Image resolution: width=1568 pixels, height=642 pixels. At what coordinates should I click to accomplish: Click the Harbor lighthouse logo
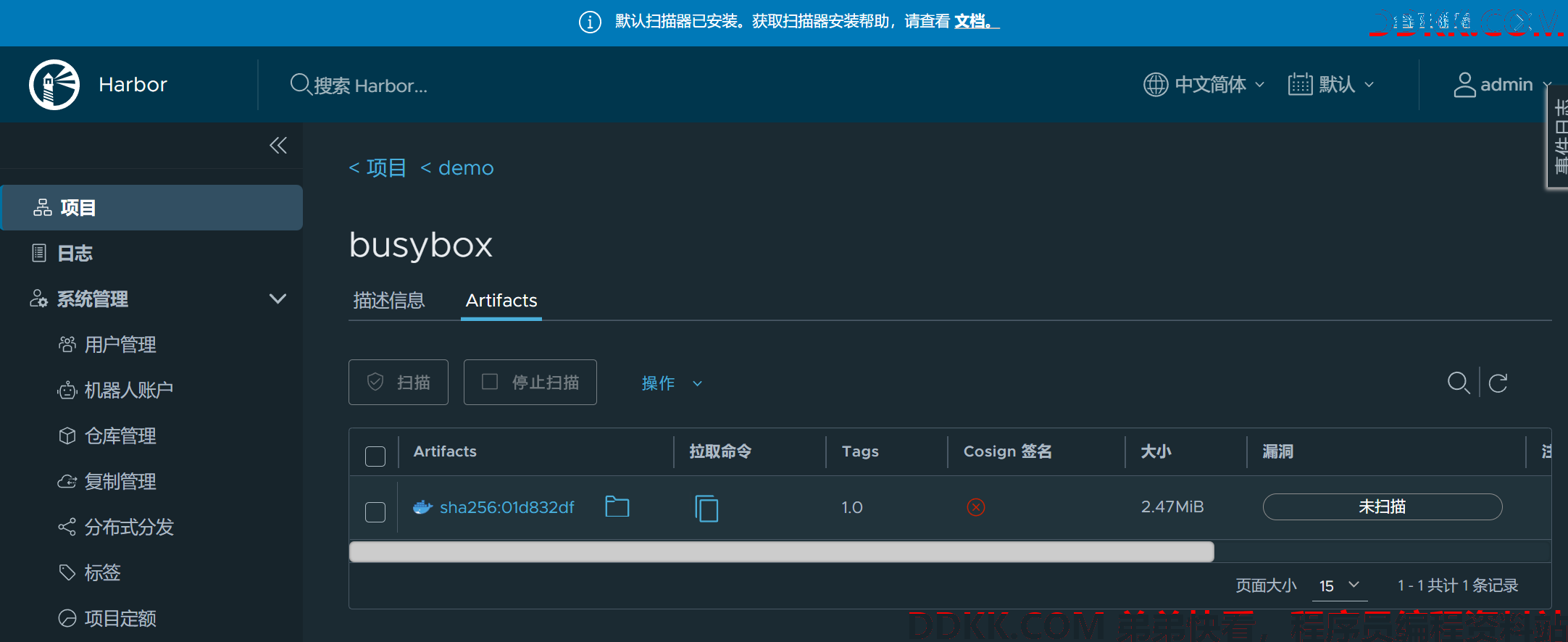tap(54, 85)
